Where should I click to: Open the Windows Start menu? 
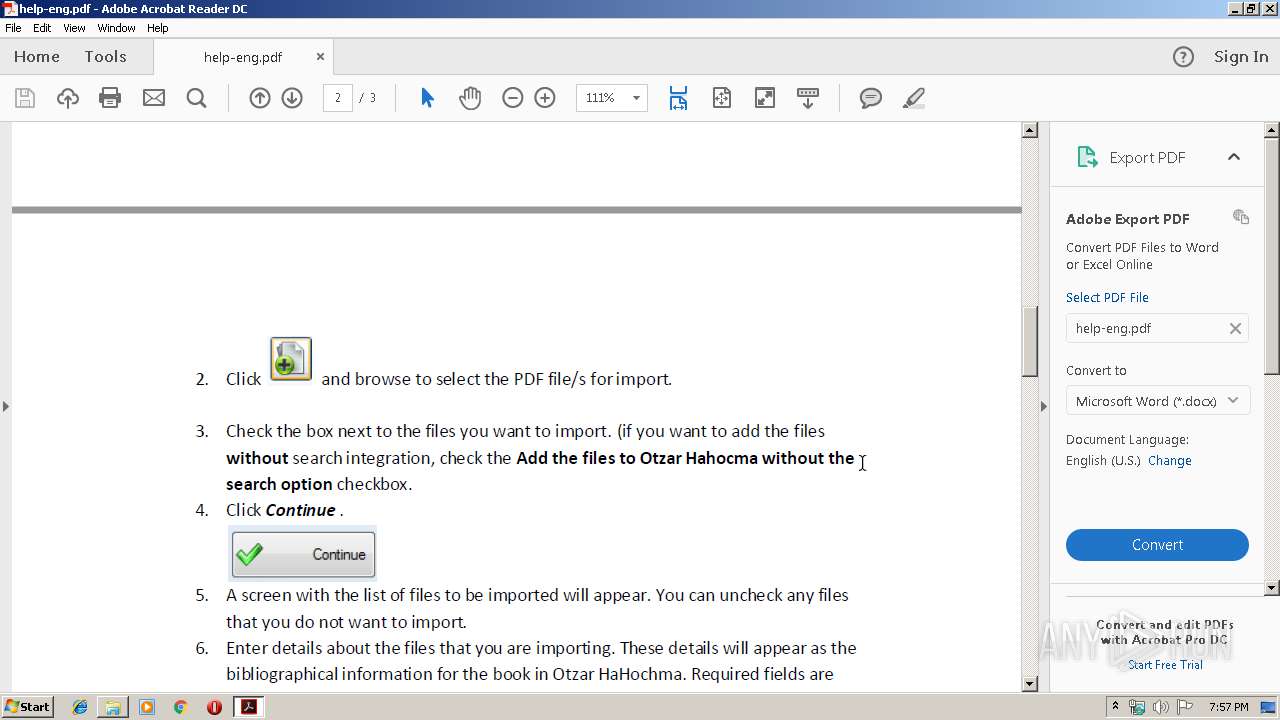pyautogui.click(x=27, y=707)
